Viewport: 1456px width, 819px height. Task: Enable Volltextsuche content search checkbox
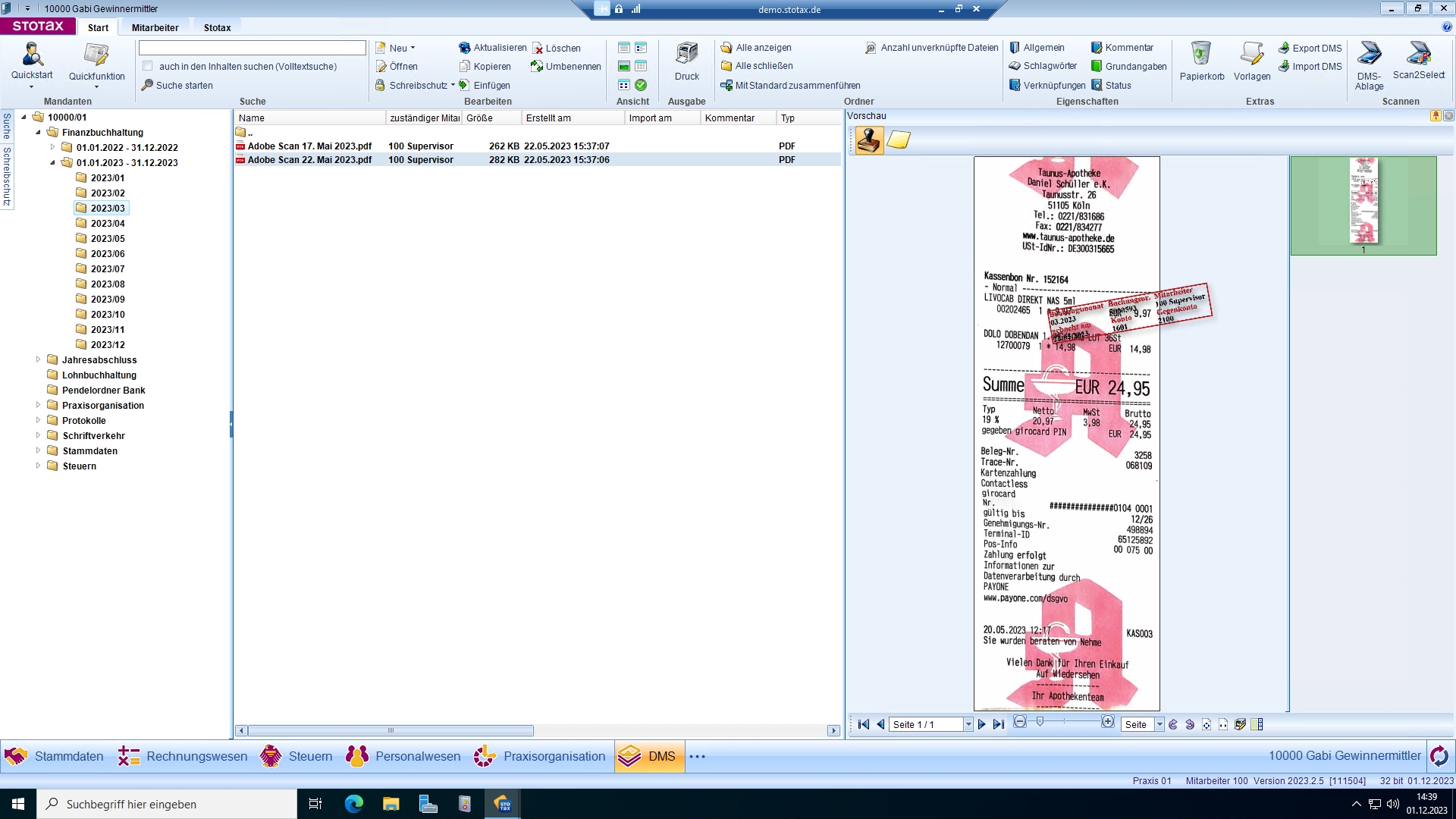pyautogui.click(x=148, y=66)
